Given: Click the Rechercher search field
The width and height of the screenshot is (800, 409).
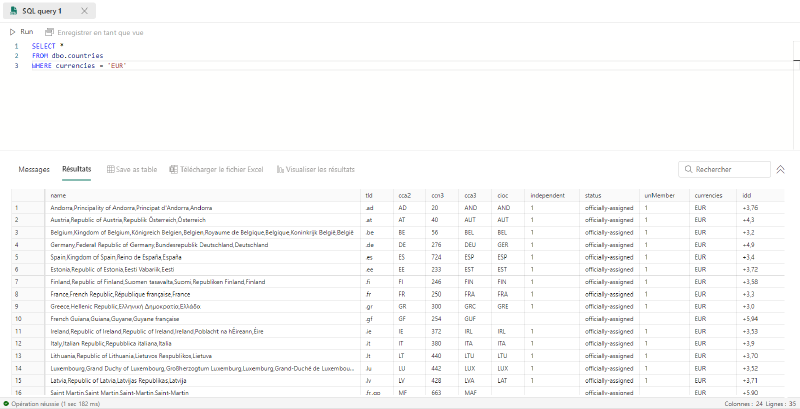Looking at the screenshot, I should pos(724,169).
